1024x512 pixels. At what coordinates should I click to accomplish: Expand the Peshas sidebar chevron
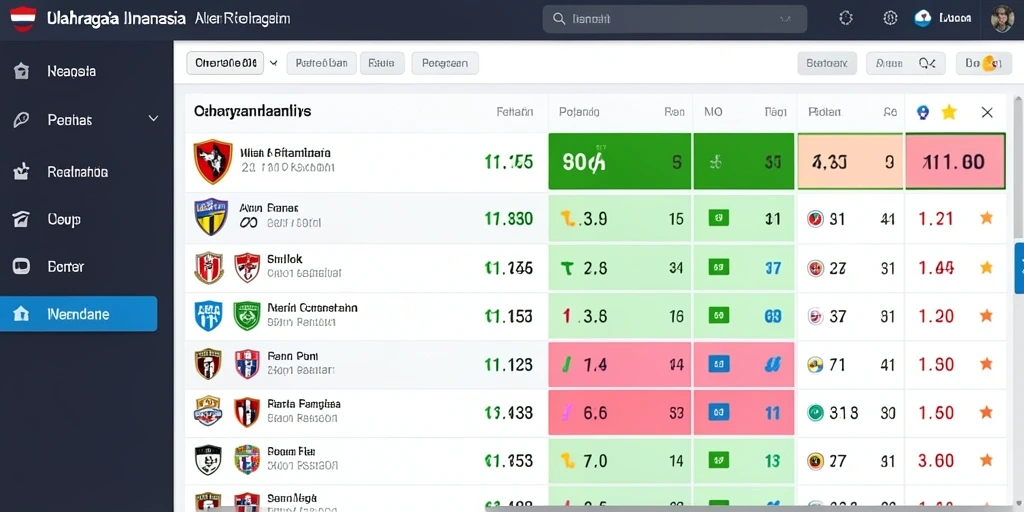click(x=153, y=119)
